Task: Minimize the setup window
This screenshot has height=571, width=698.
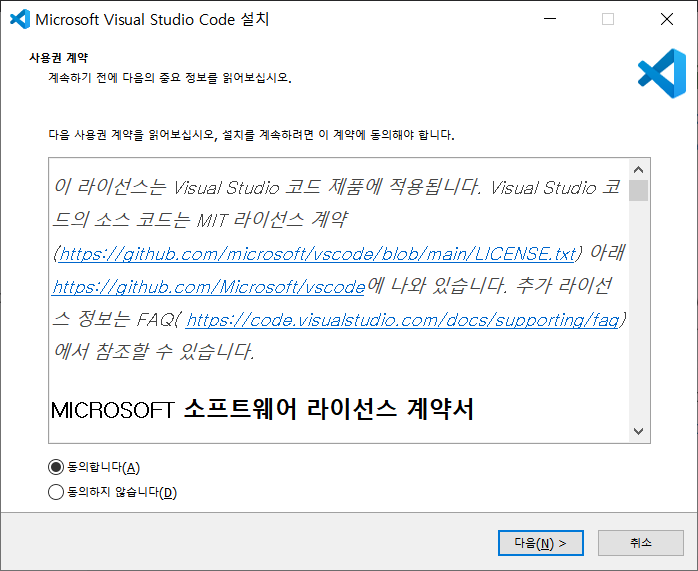Action: (x=550, y=19)
